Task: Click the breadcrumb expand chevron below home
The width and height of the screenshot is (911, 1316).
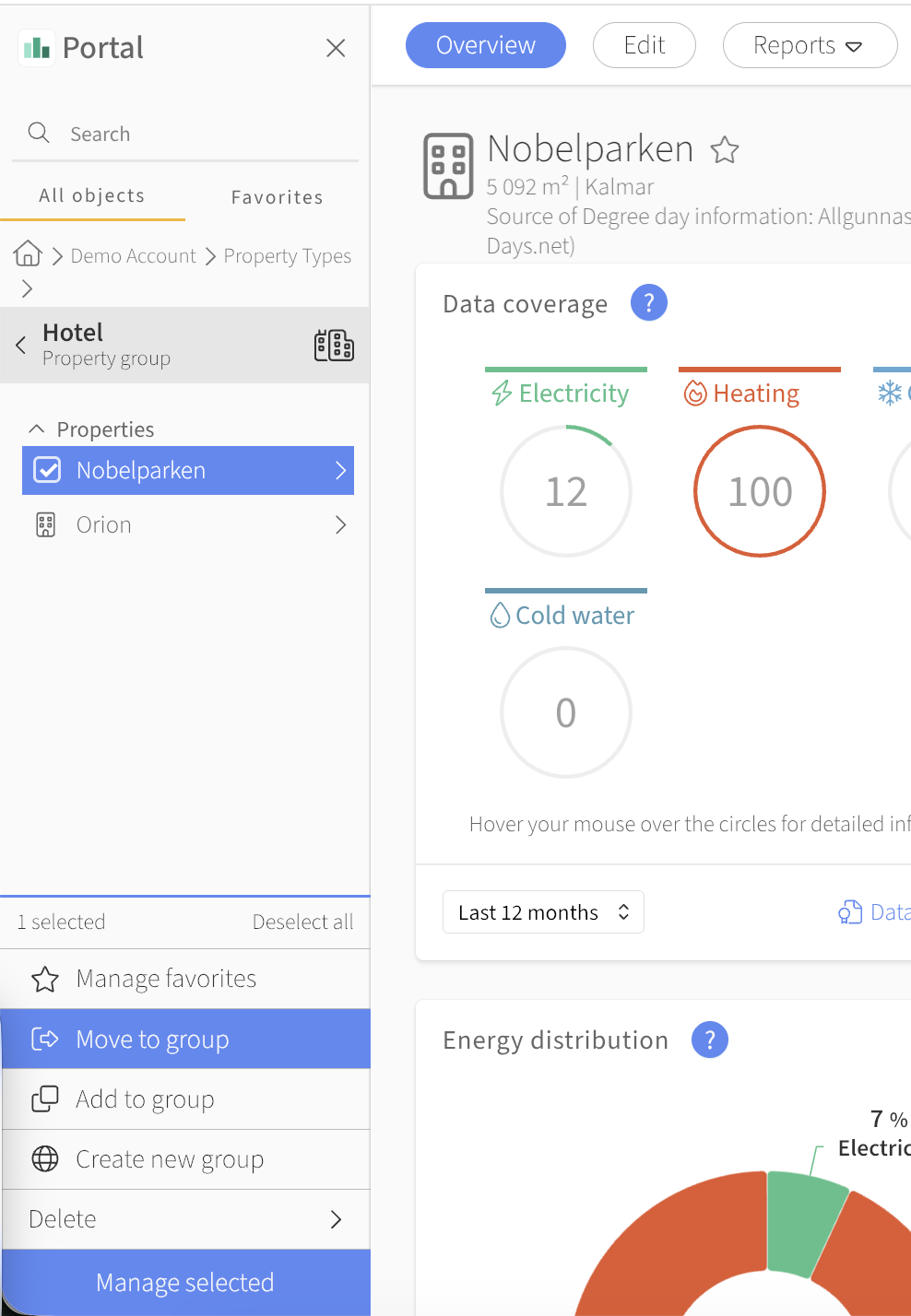Action: click(x=27, y=288)
